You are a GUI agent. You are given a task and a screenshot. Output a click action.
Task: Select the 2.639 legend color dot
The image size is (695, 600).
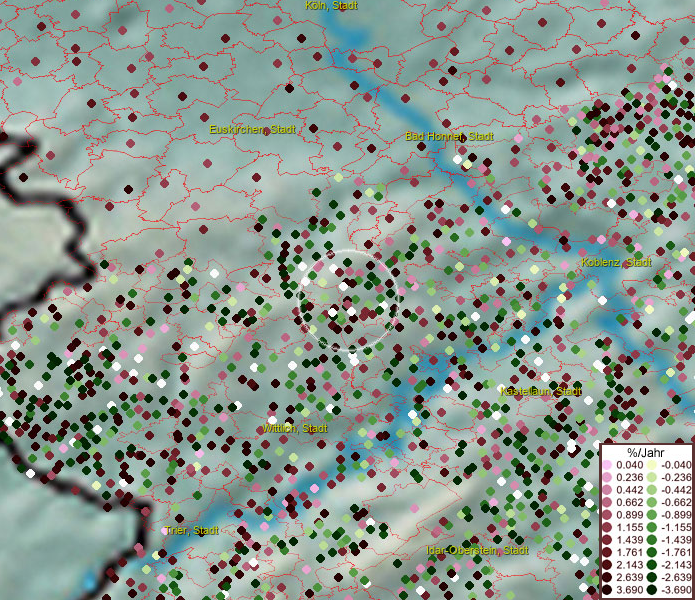[607, 577]
